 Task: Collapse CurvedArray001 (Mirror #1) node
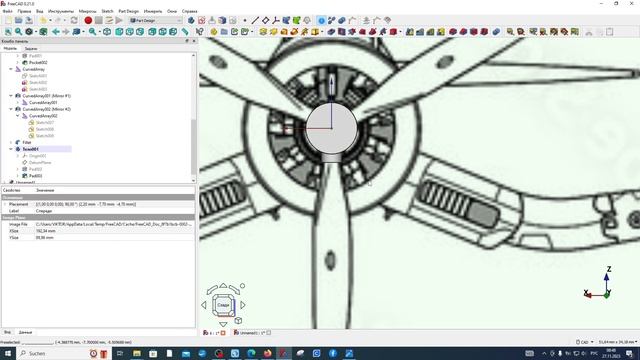point(11,96)
